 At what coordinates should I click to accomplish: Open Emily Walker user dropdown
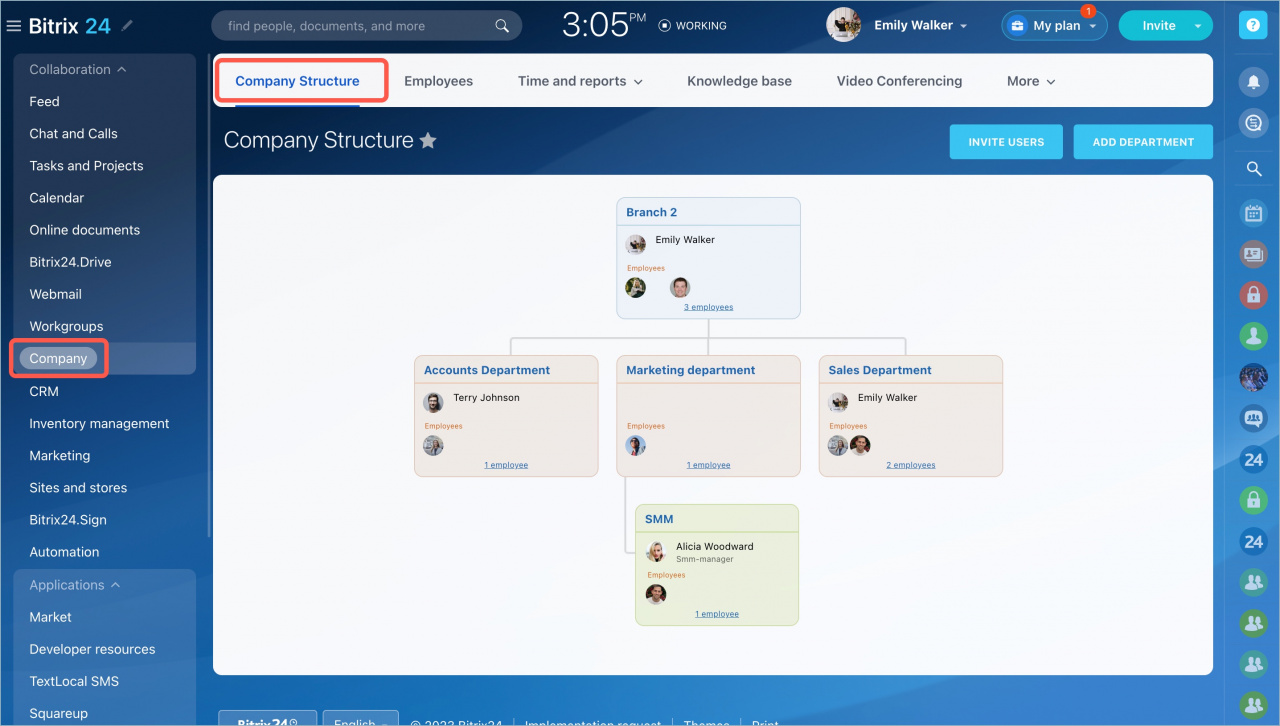tap(920, 26)
